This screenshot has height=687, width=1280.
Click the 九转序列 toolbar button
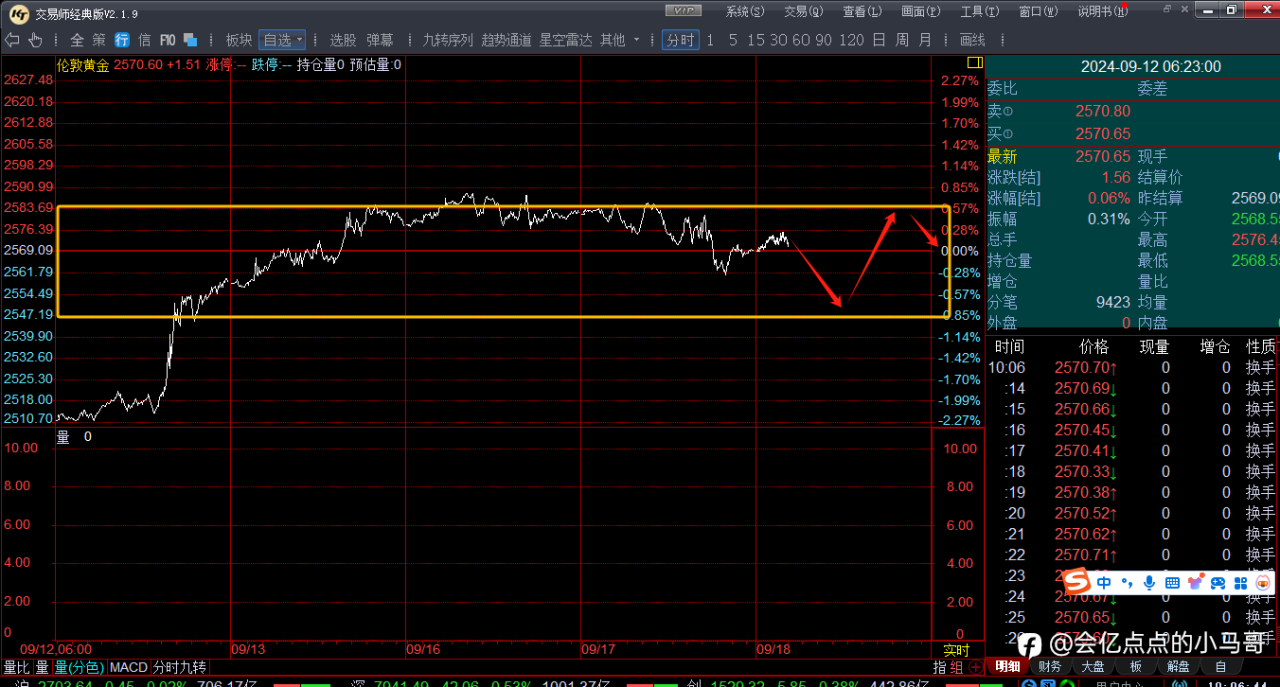pos(447,40)
